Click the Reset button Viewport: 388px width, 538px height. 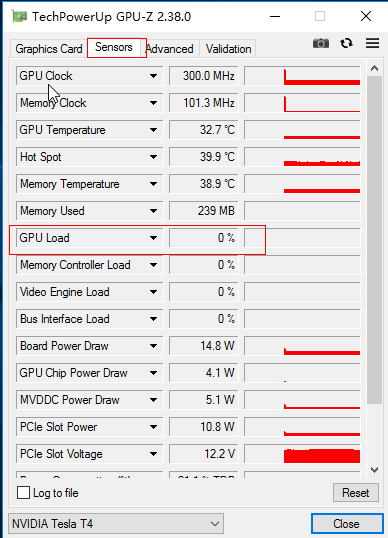coord(356,493)
